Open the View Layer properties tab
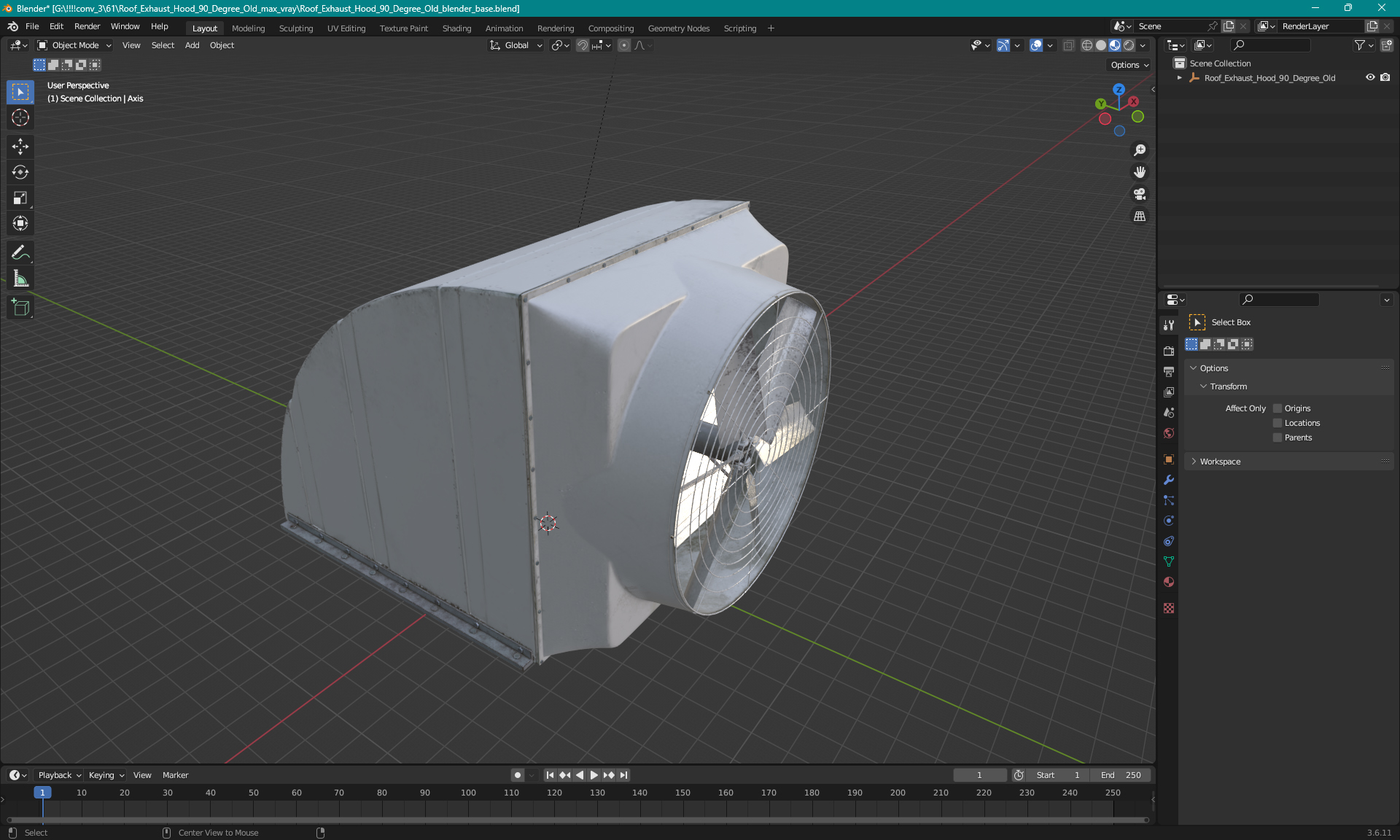Image resolution: width=1400 pixels, height=840 pixels. point(1169,392)
